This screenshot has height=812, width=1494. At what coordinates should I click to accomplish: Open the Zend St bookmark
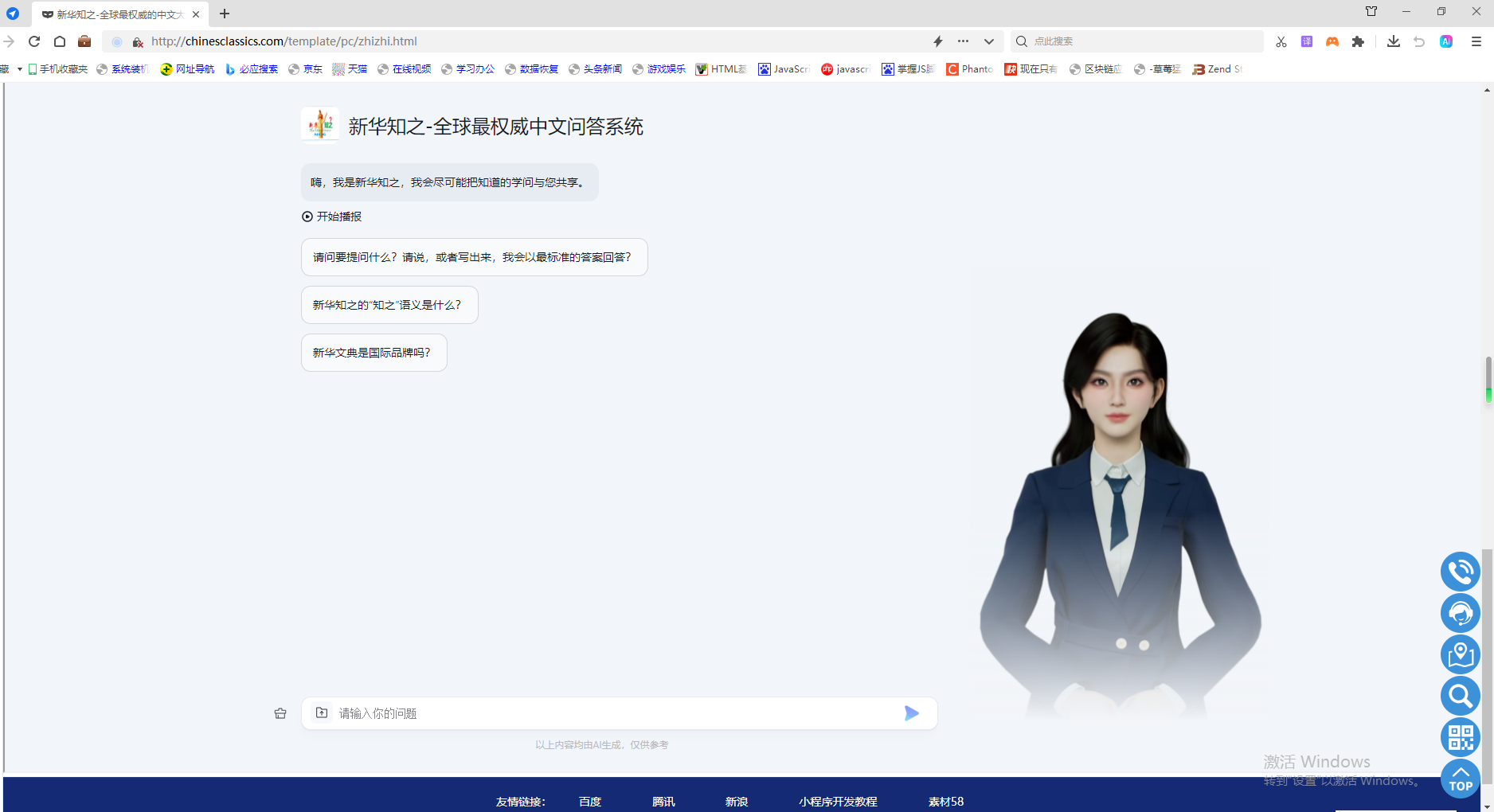pyautogui.click(x=1218, y=69)
